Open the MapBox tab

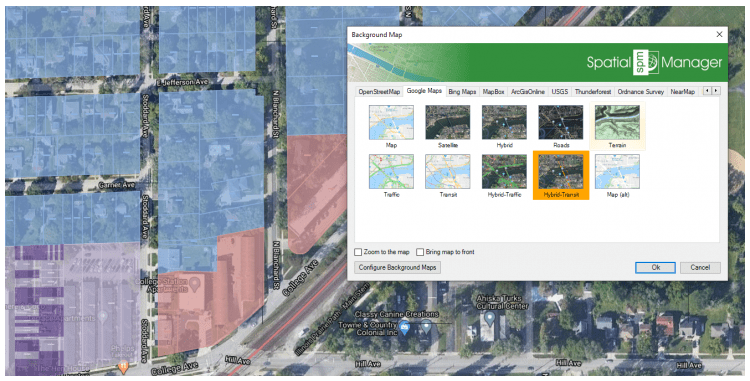coord(493,92)
